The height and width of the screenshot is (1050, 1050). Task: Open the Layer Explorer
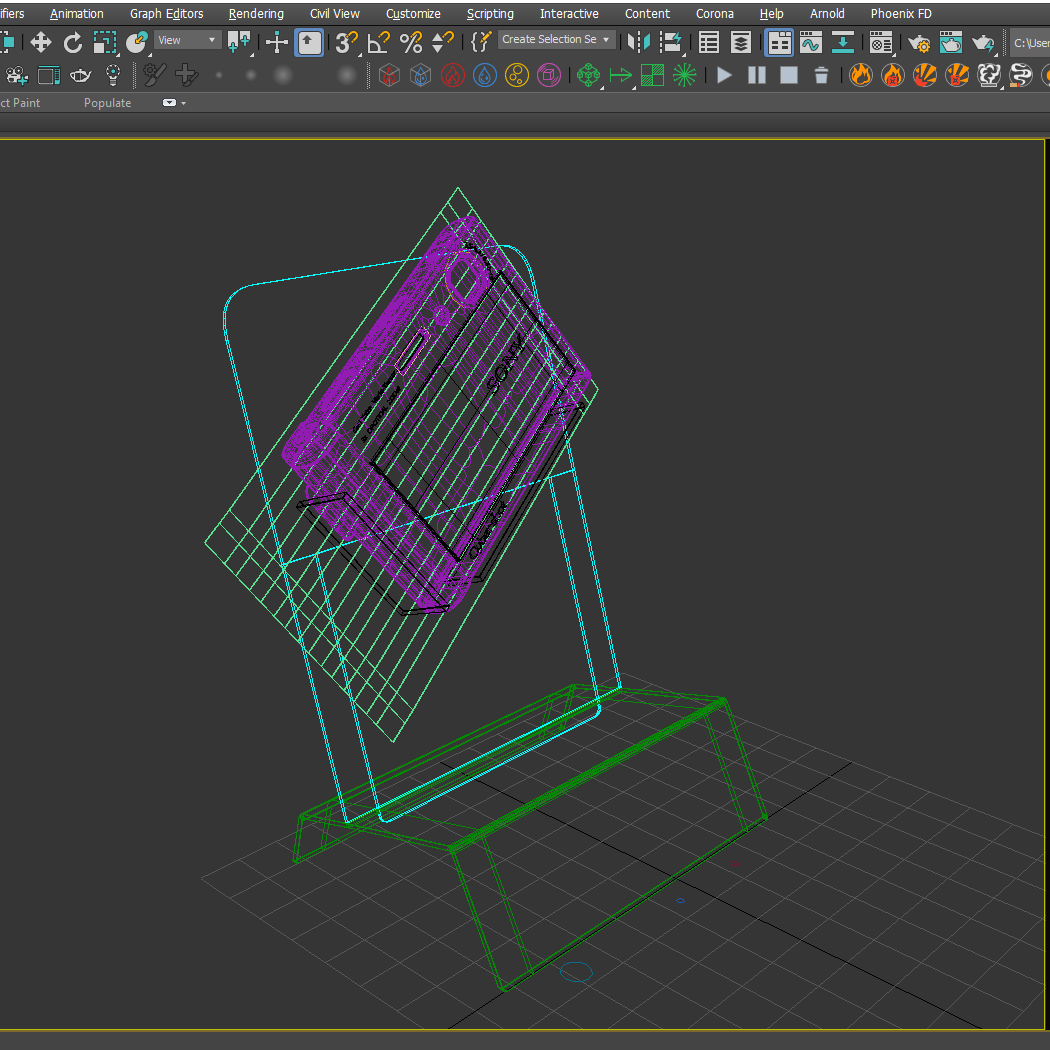741,42
